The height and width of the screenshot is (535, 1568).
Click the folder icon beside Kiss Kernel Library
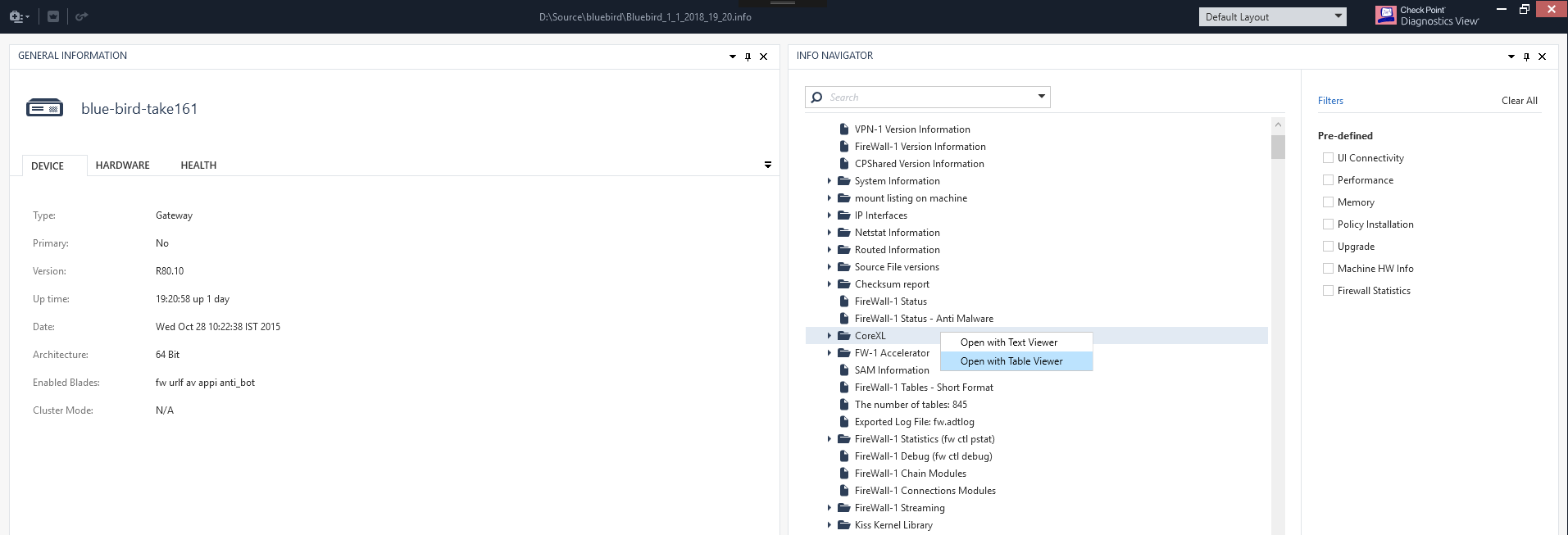(x=843, y=525)
